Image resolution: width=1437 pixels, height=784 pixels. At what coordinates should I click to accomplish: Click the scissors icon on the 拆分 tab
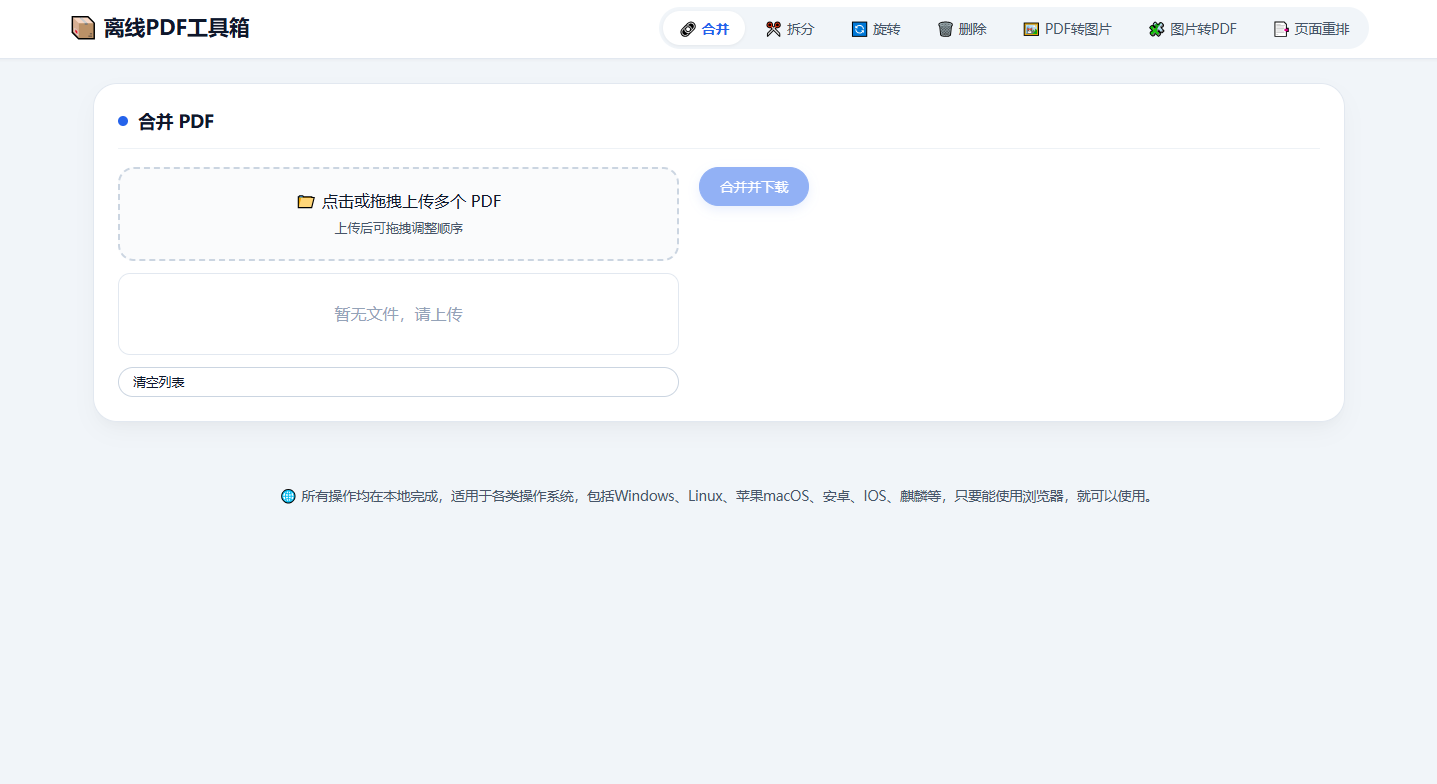[x=773, y=29]
